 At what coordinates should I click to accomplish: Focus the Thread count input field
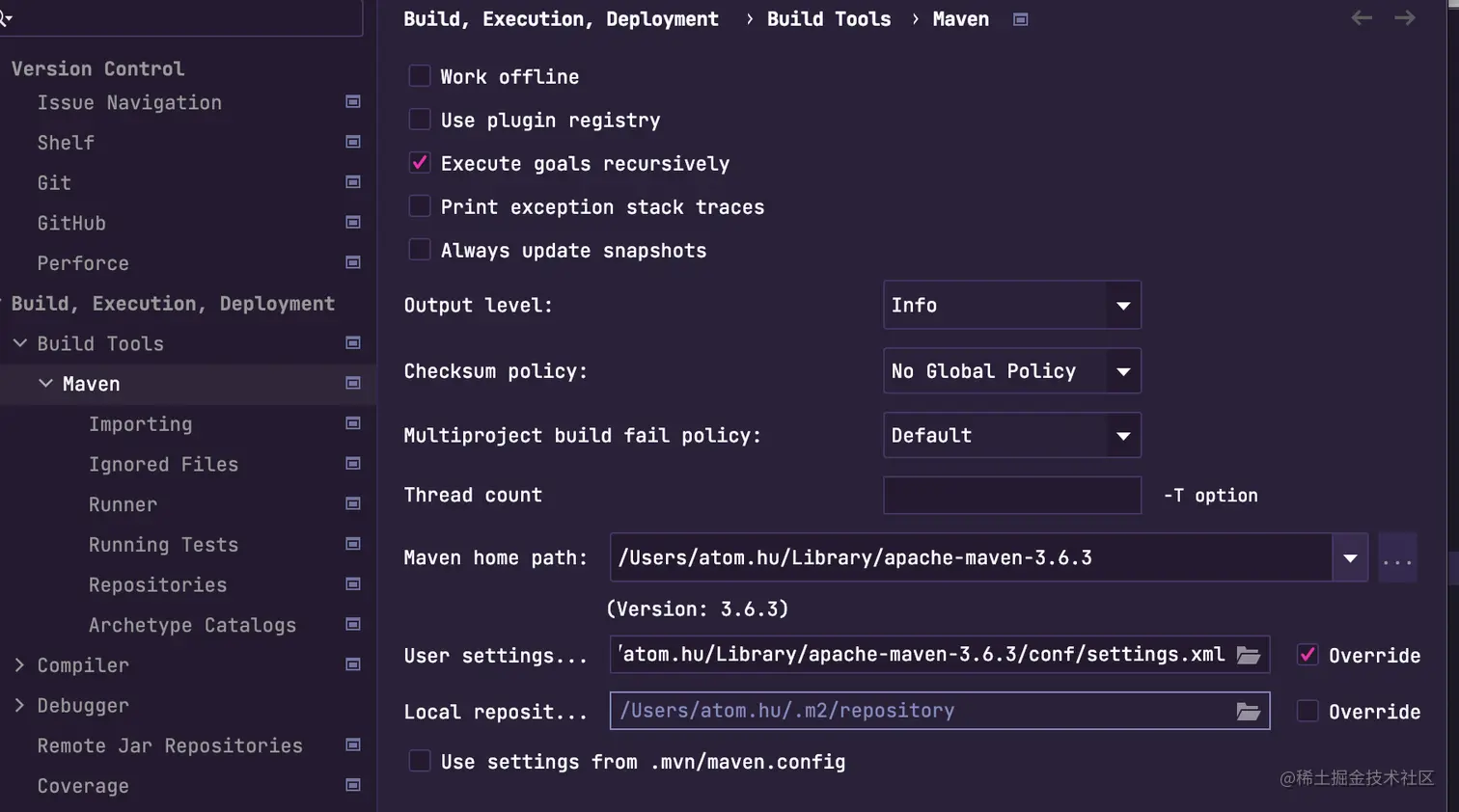[x=1012, y=496]
